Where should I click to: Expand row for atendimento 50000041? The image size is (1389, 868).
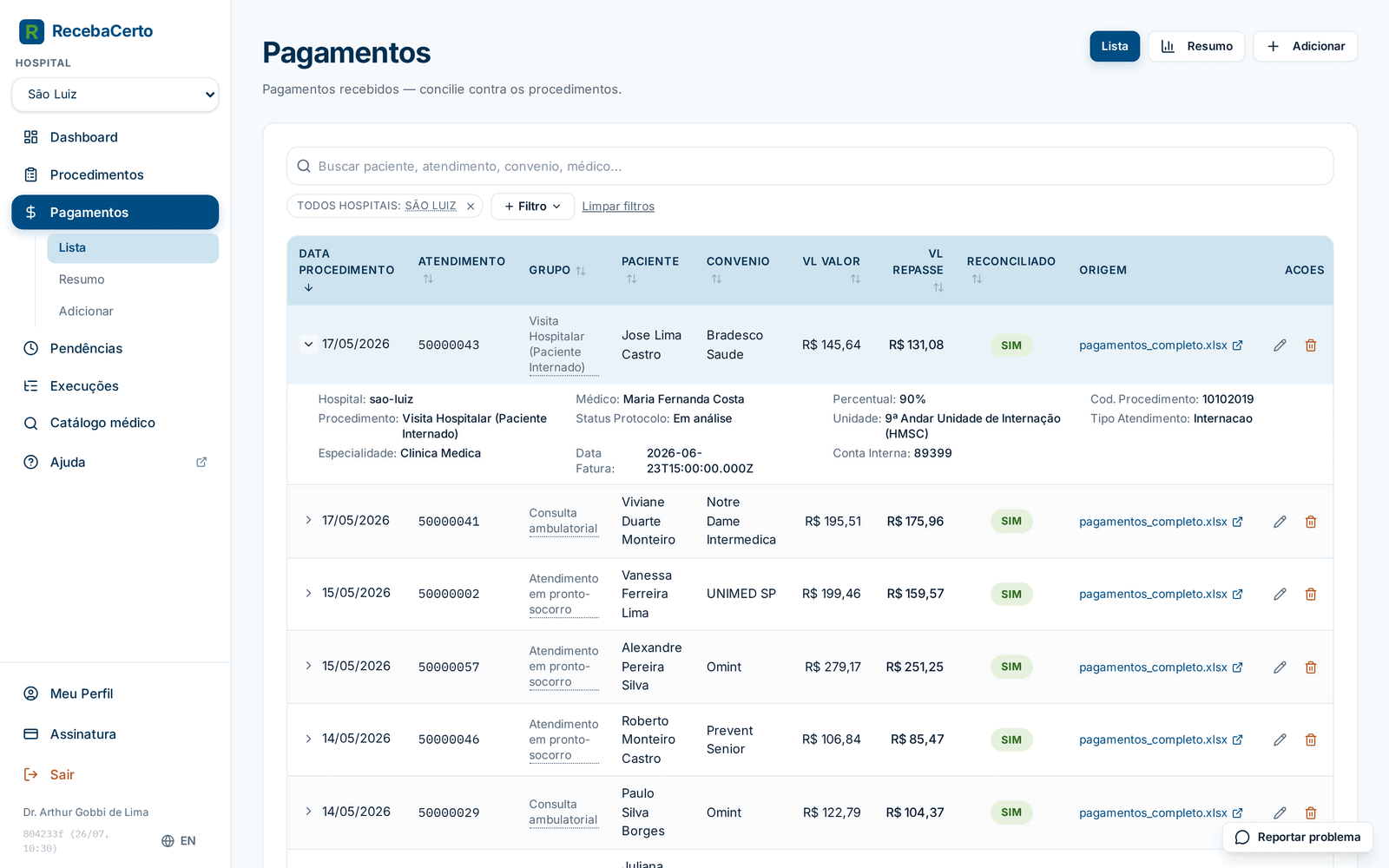308,521
